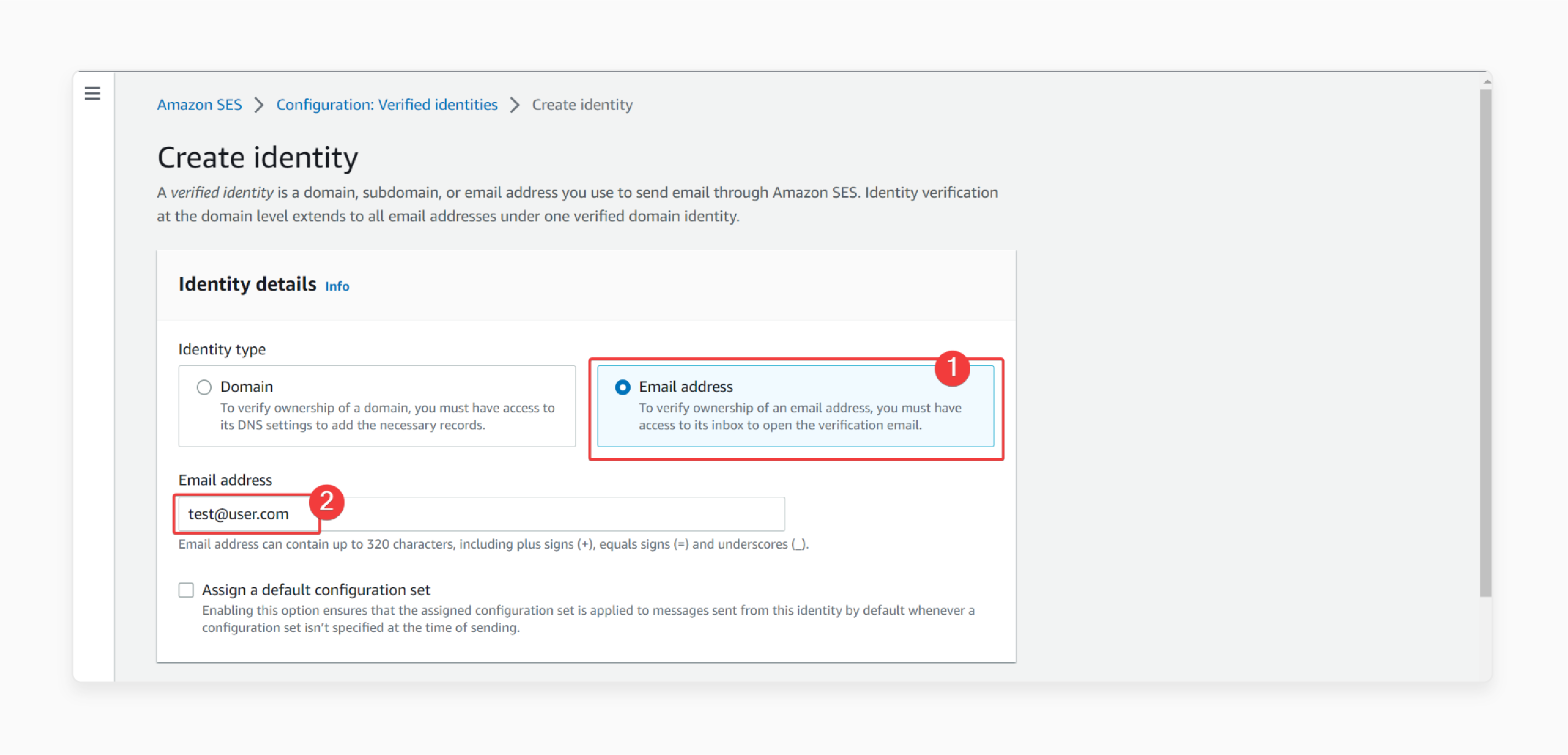This screenshot has height=755, width=1568.
Task: Open the hamburger navigation menu
Action: [92, 93]
